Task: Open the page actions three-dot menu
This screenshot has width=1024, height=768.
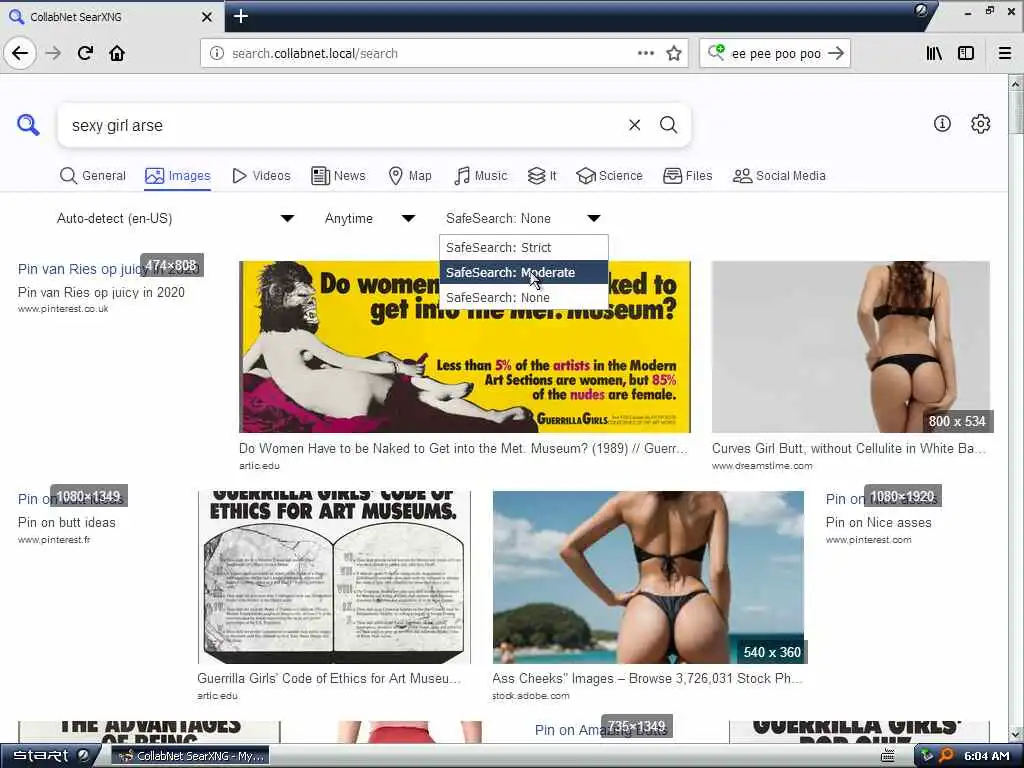Action: coord(645,53)
